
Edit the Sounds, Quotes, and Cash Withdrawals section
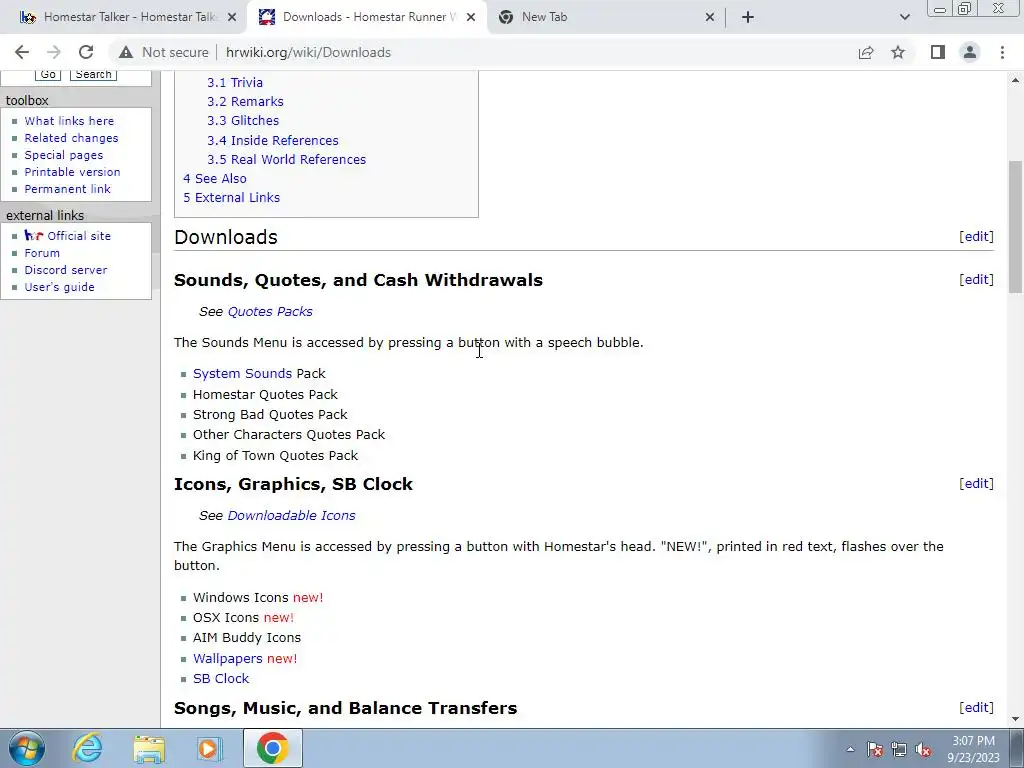pos(976,280)
